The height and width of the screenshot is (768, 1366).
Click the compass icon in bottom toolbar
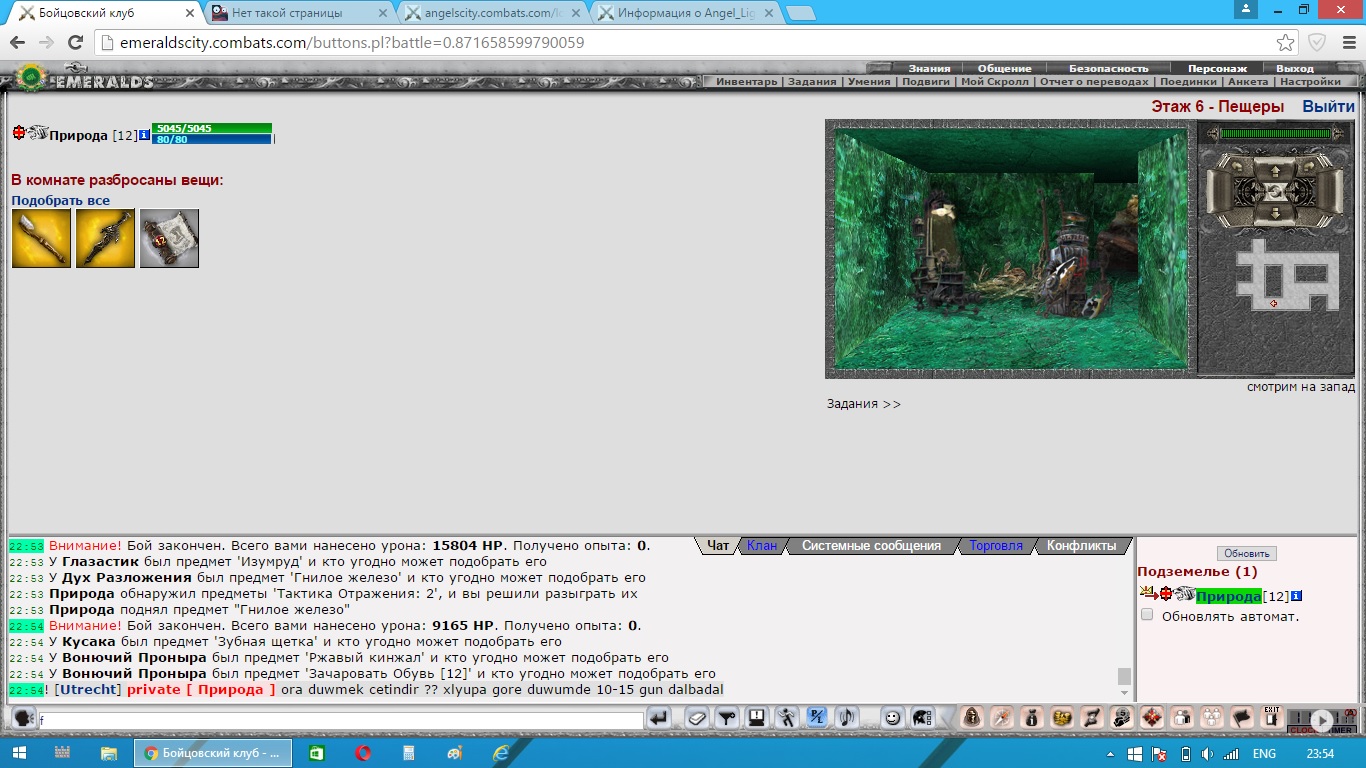1002,717
